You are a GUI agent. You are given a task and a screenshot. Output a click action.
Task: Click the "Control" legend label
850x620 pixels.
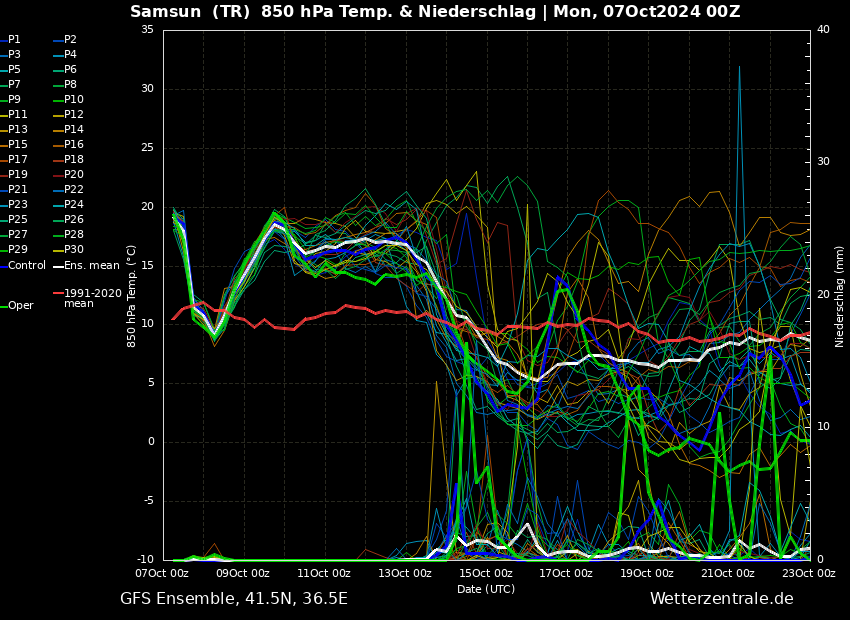(x=27, y=266)
